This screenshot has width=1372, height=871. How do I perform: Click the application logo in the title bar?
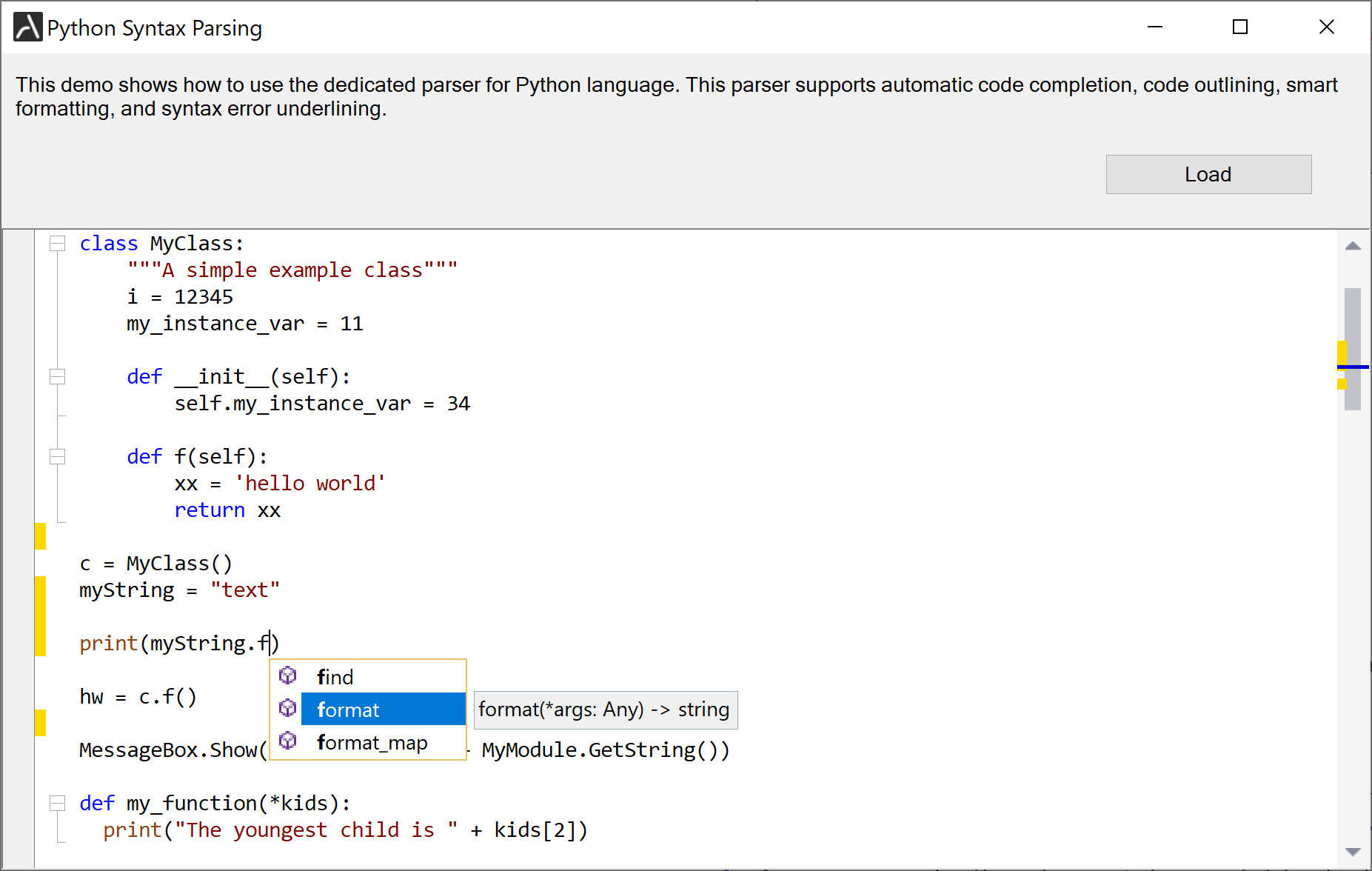pyautogui.click(x=27, y=27)
